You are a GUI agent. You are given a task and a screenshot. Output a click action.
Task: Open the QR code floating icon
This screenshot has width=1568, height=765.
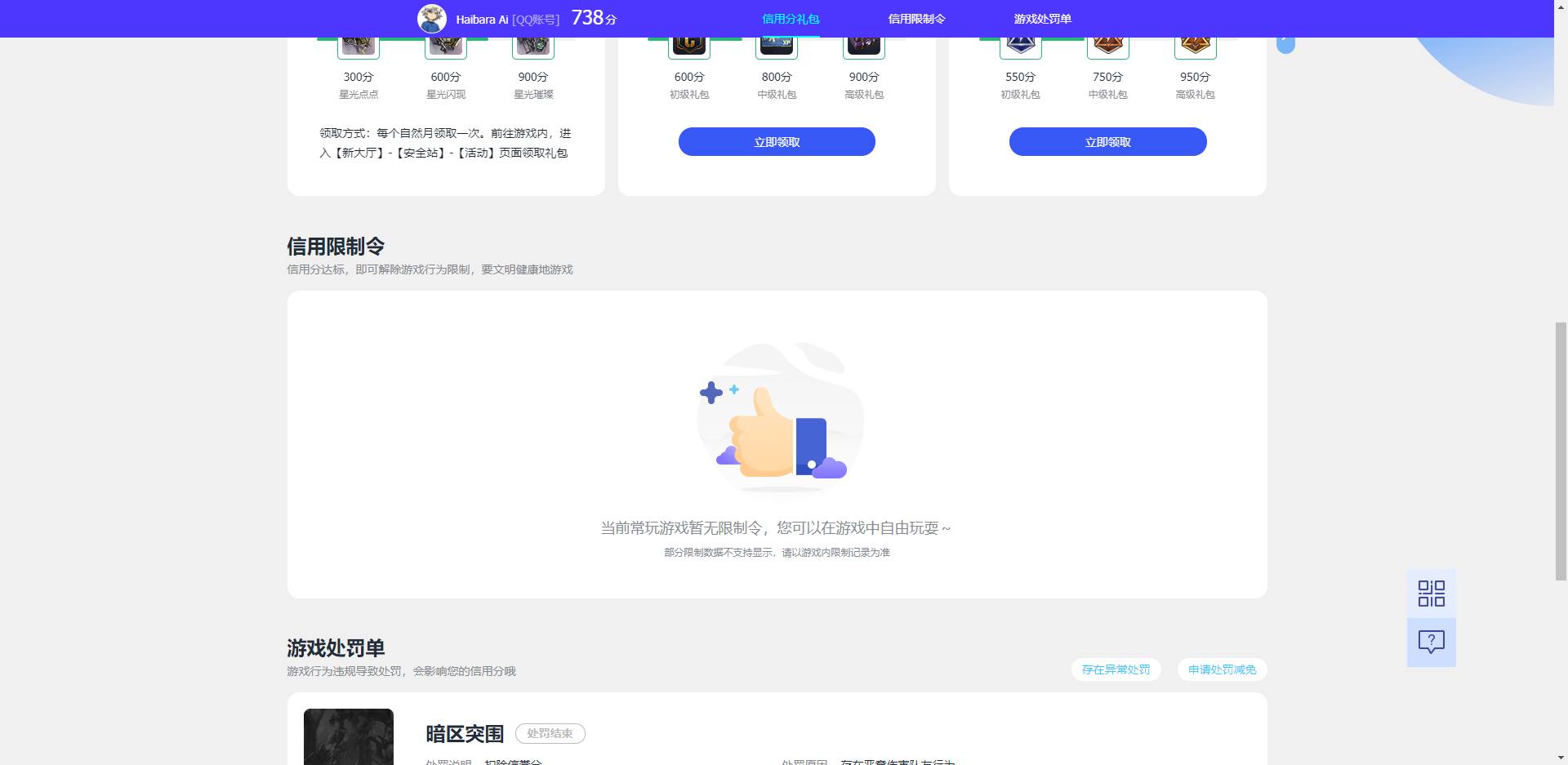(x=1432, y=594)
